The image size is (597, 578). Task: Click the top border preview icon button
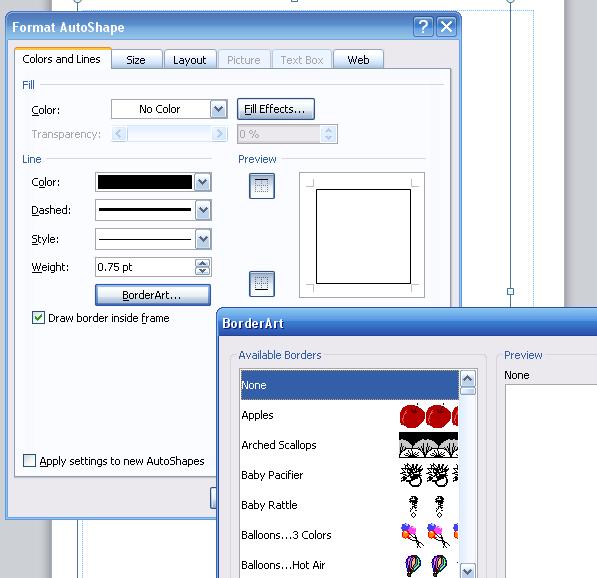click(262, 186)
